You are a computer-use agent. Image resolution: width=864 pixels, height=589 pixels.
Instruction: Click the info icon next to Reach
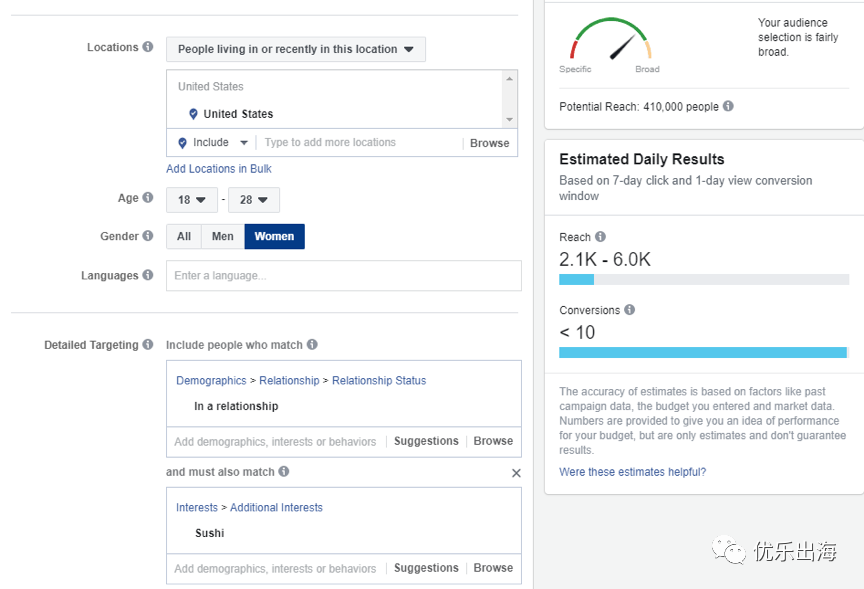tap(600, 237)
